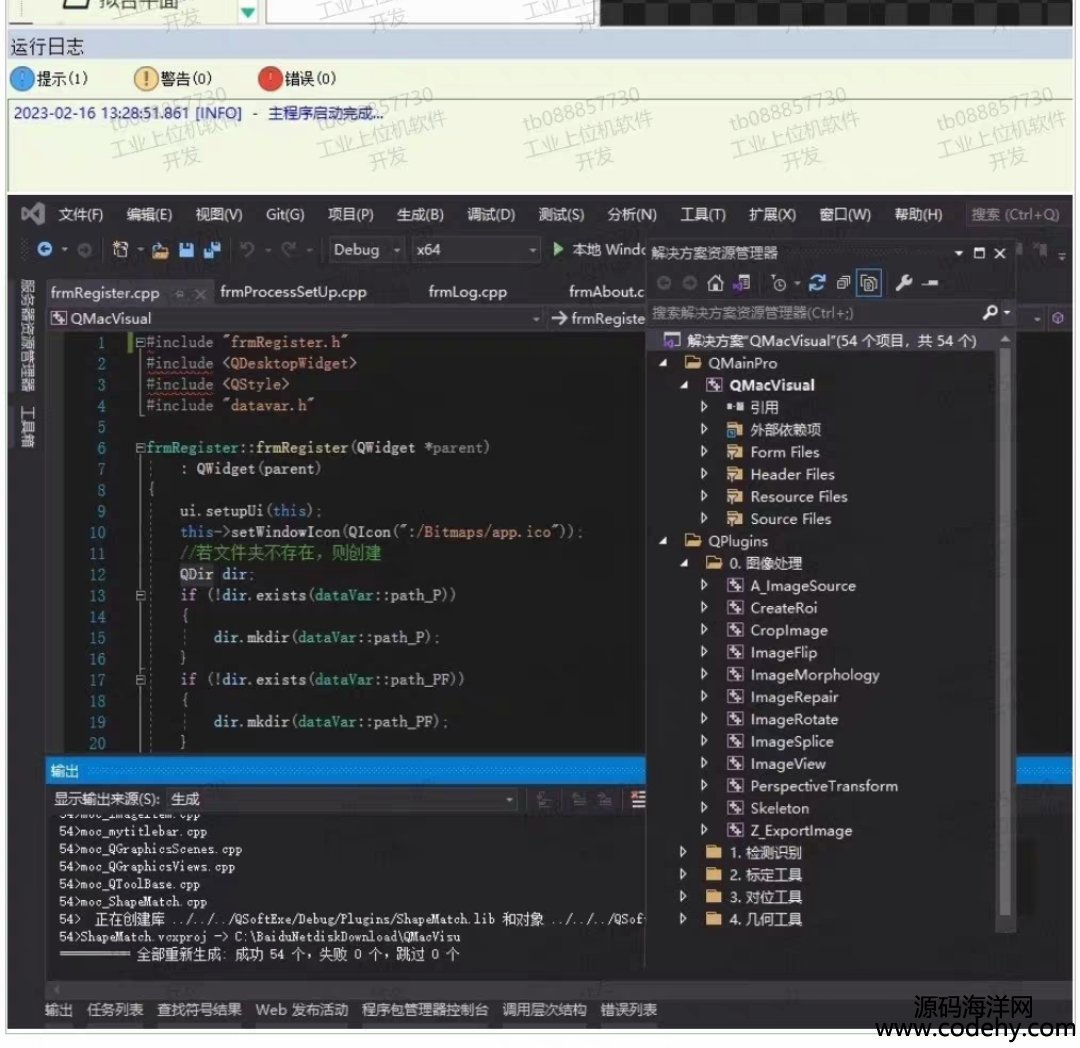
Task: Select the Z_ExportImage project
Action: (801, 831)
